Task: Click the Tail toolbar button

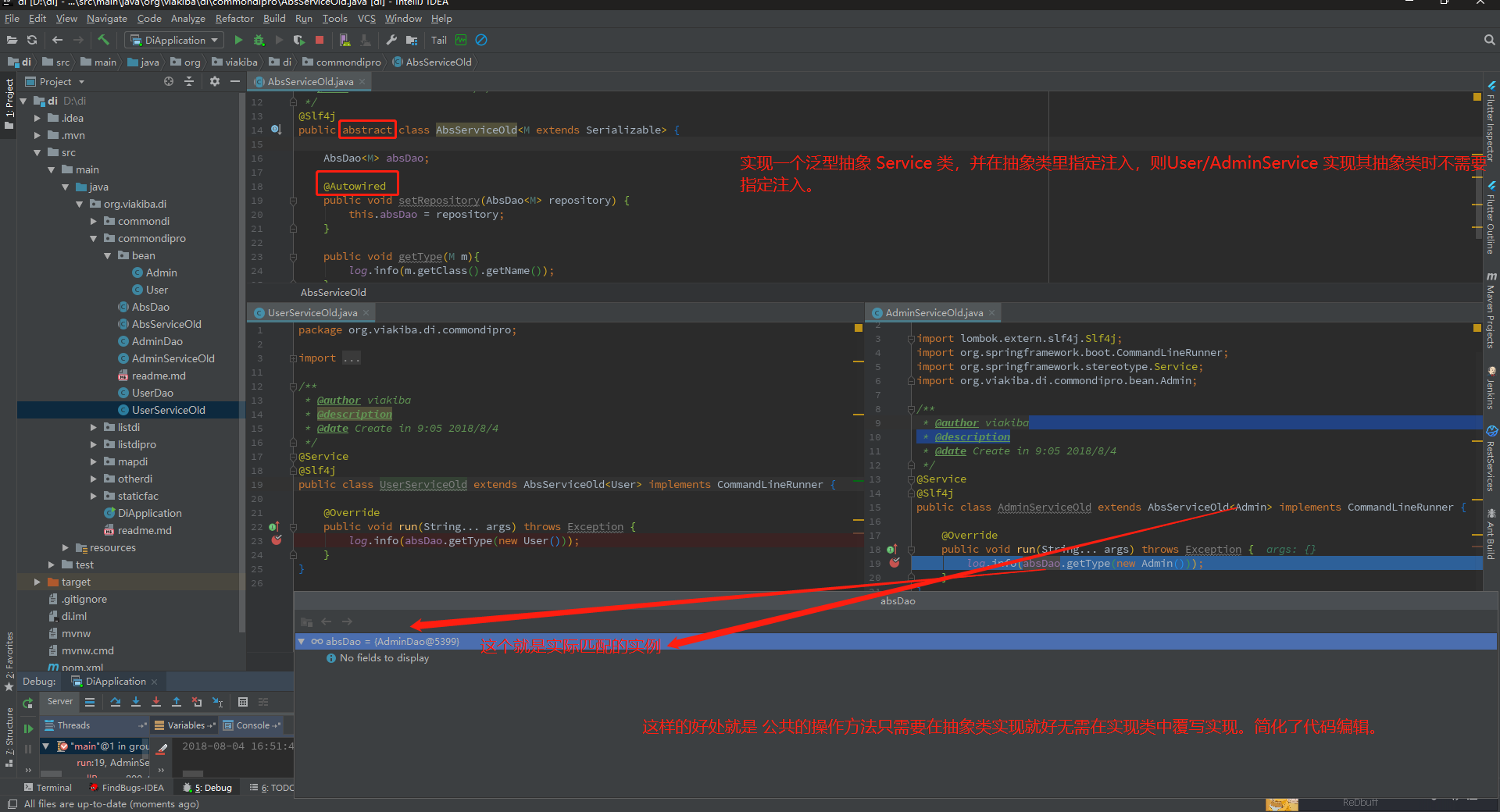Action: click(438, 40)
